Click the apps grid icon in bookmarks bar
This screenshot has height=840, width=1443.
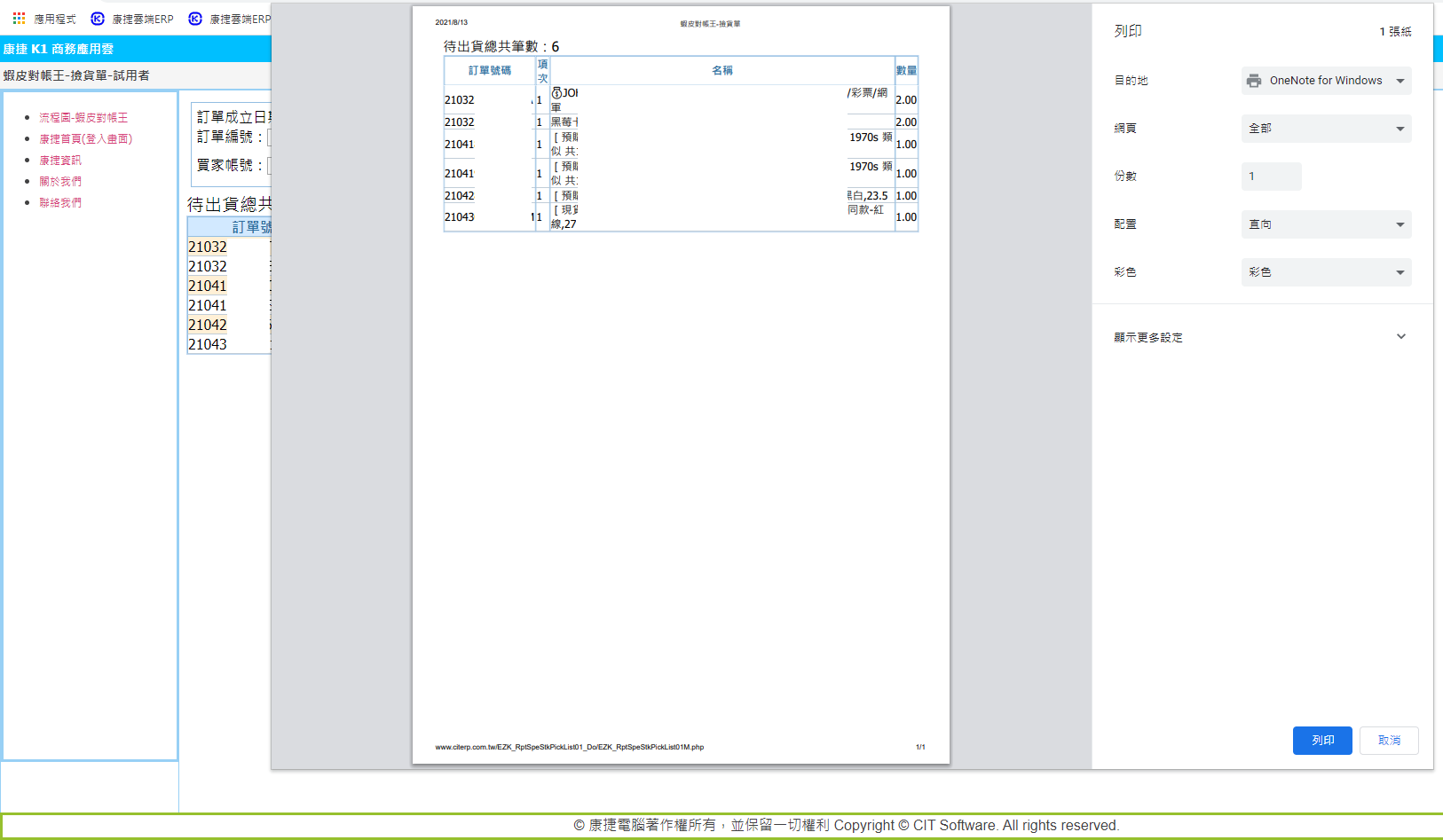tap(19, 19)
